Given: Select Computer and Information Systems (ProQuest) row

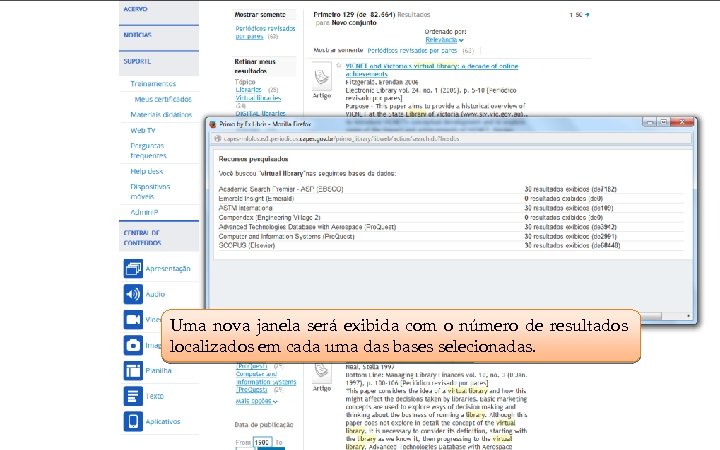Looking at the screenshot, I should coord(451,236).
